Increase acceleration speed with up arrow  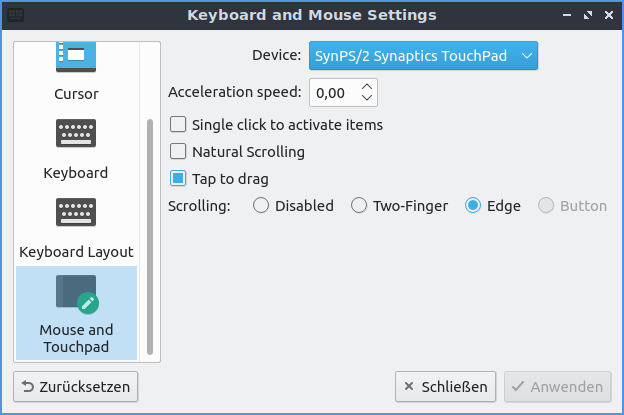(367, 87)
